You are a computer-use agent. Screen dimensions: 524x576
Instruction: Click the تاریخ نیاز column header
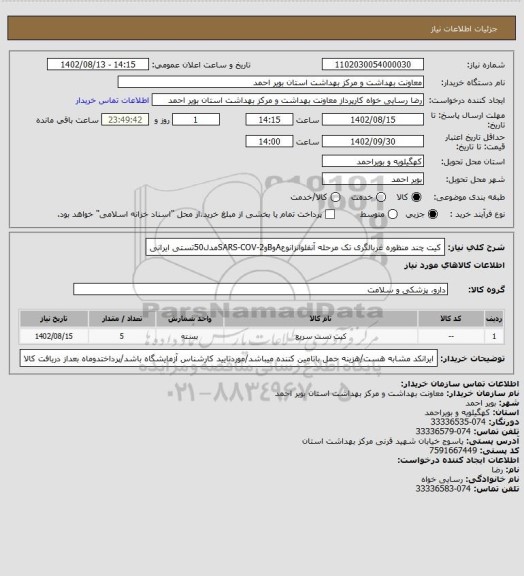click(54, 318)
